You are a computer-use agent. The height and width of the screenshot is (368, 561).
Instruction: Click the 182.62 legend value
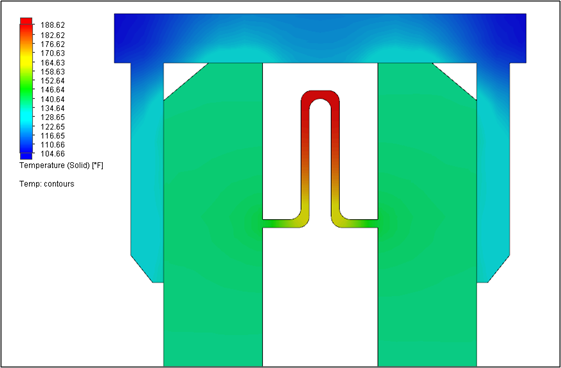coord(53,35)
